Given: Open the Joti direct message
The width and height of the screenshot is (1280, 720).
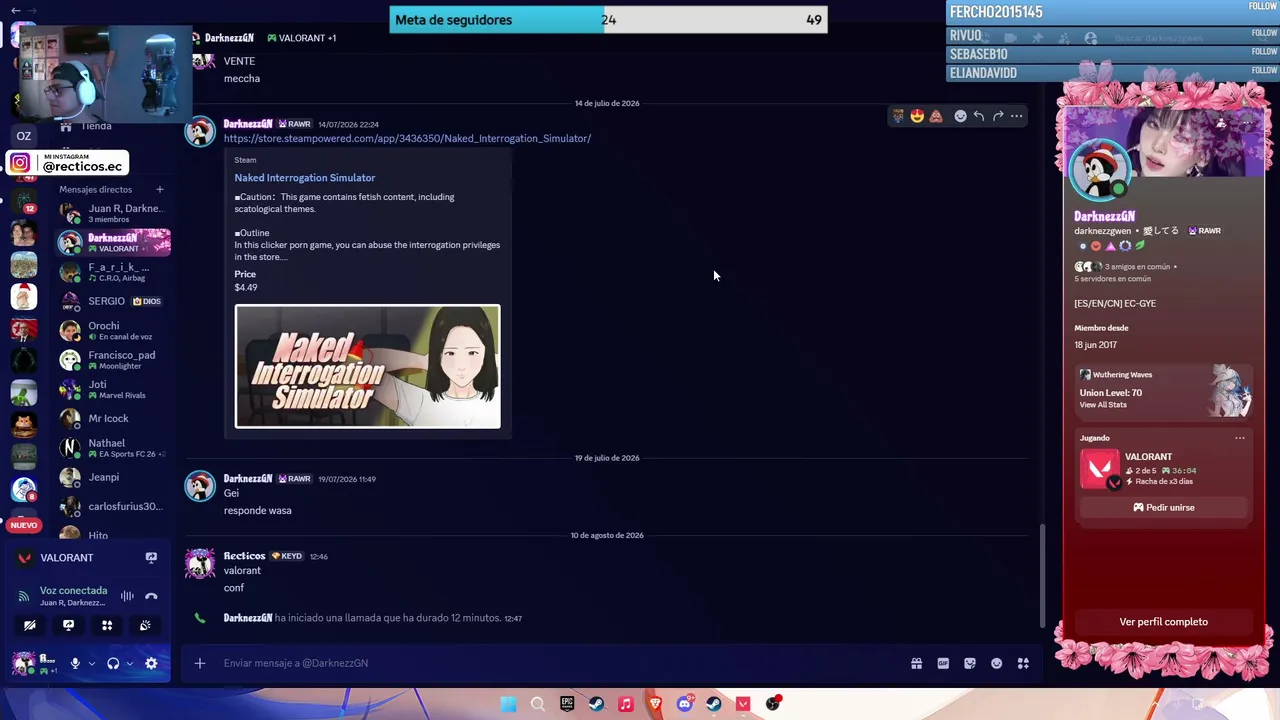Looking at the screenshot, I should pos(113,389).
